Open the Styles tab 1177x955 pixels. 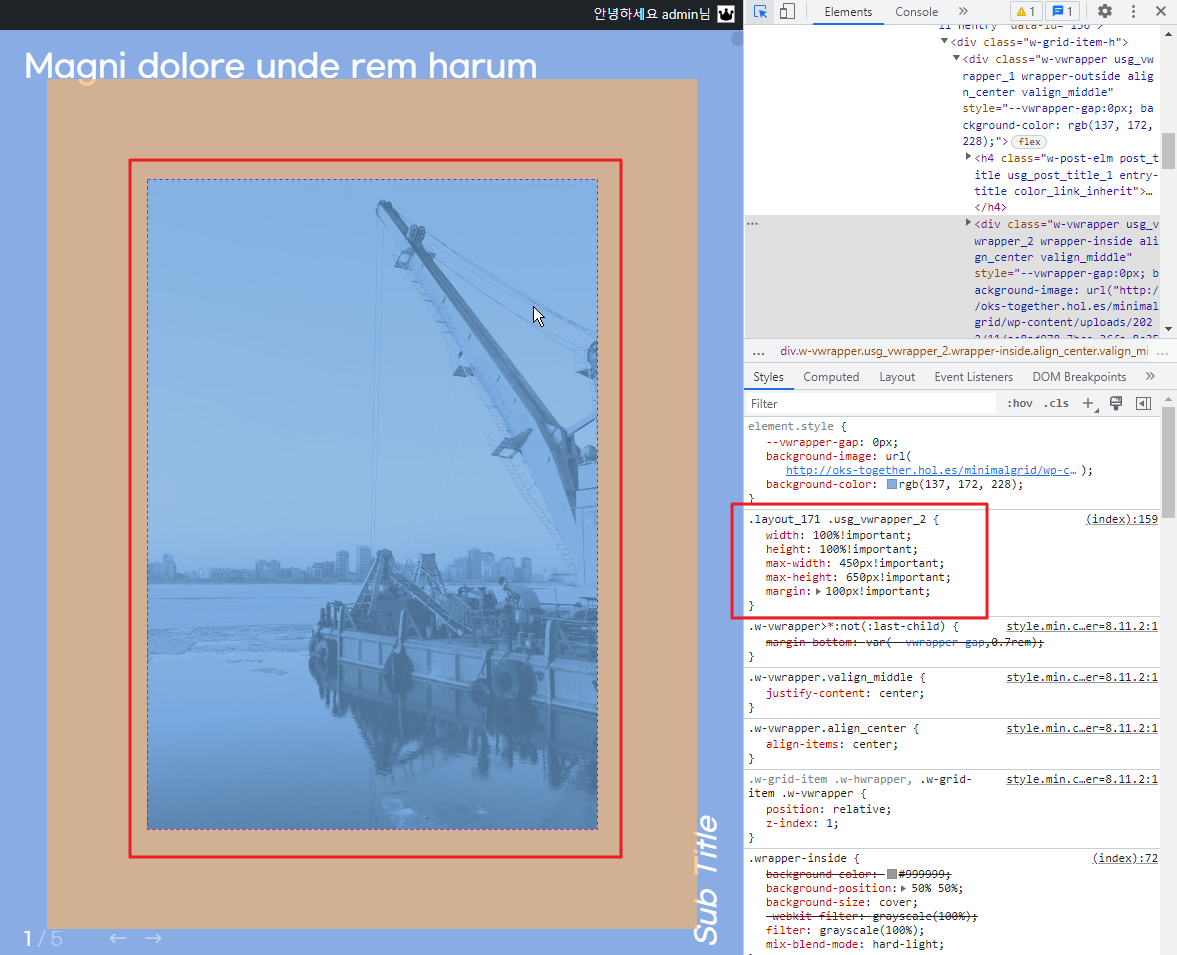pyautogui.click(x=769, y=377)
